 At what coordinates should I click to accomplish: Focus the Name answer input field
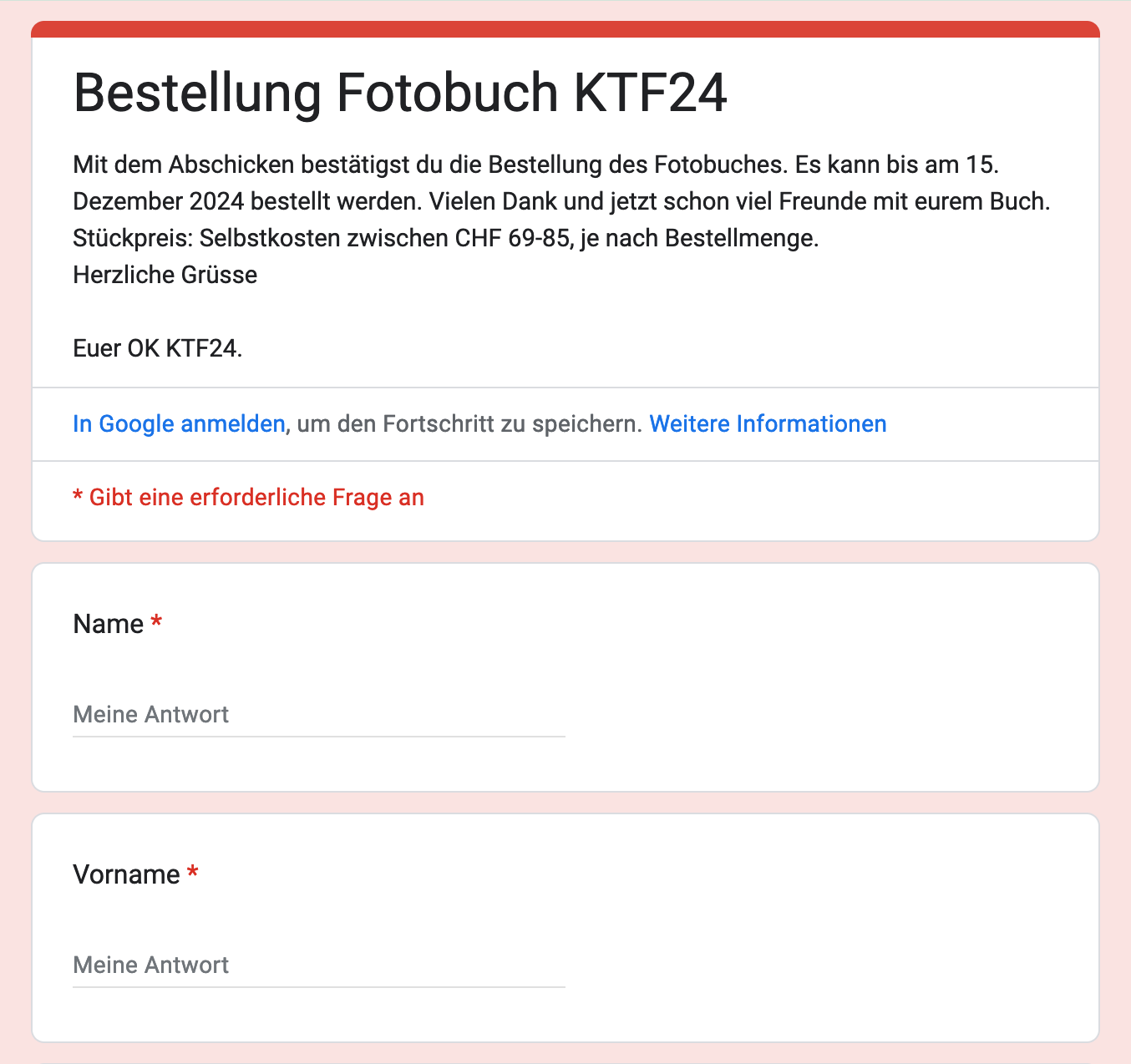tap(318, 715)
